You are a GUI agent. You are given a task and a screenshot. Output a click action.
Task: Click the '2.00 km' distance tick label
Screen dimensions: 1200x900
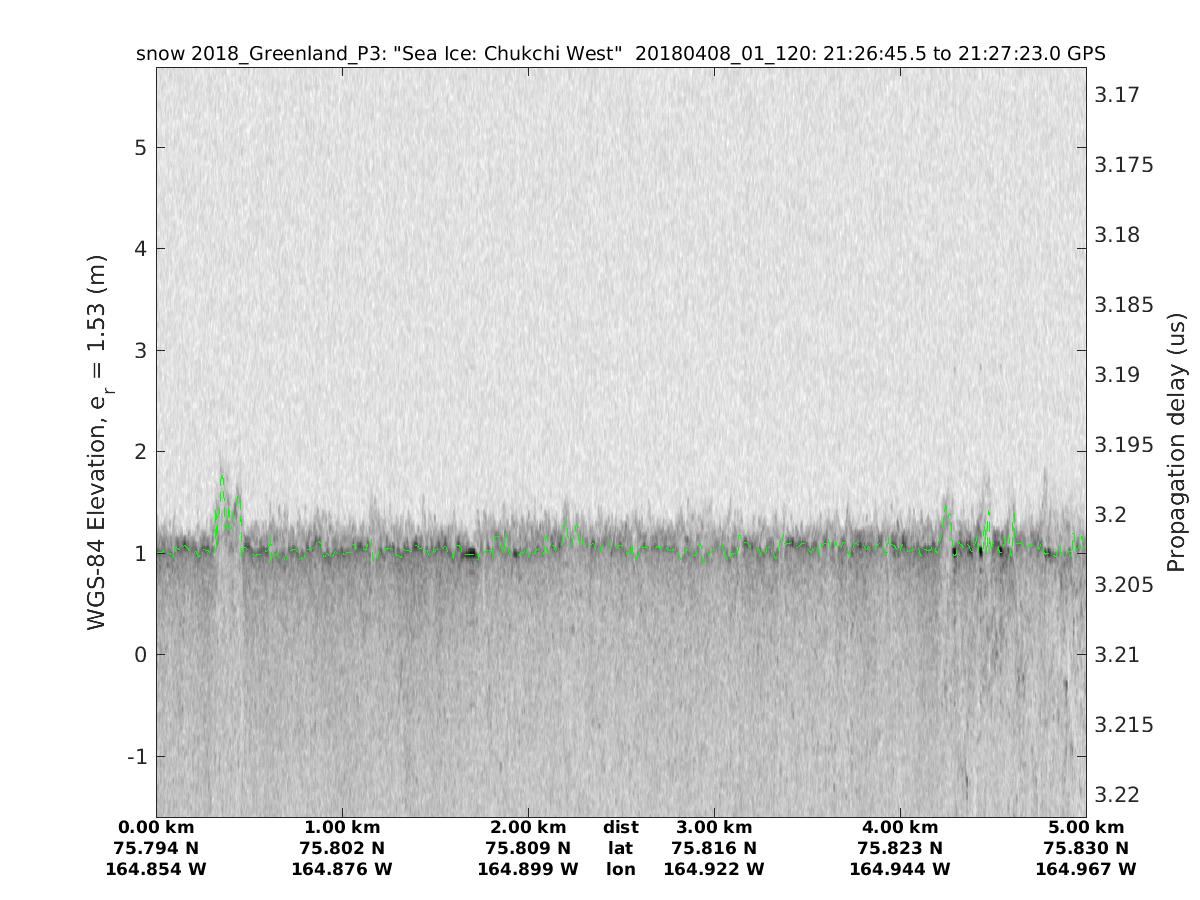(528, 827)
